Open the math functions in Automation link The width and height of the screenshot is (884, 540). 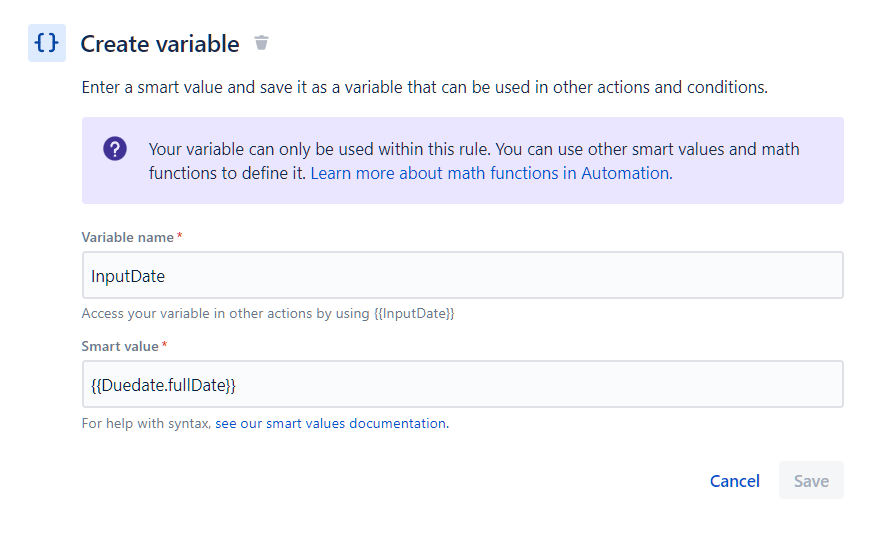pos(490,173)
